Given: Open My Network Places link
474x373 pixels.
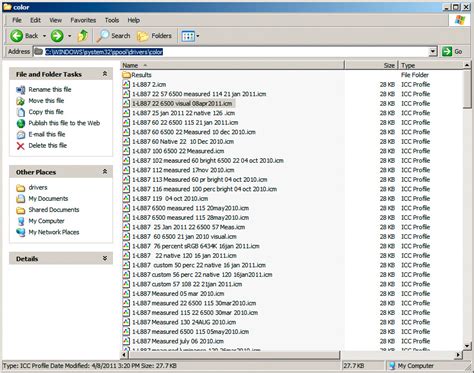Looking at the screenshot, I should 54,232.
